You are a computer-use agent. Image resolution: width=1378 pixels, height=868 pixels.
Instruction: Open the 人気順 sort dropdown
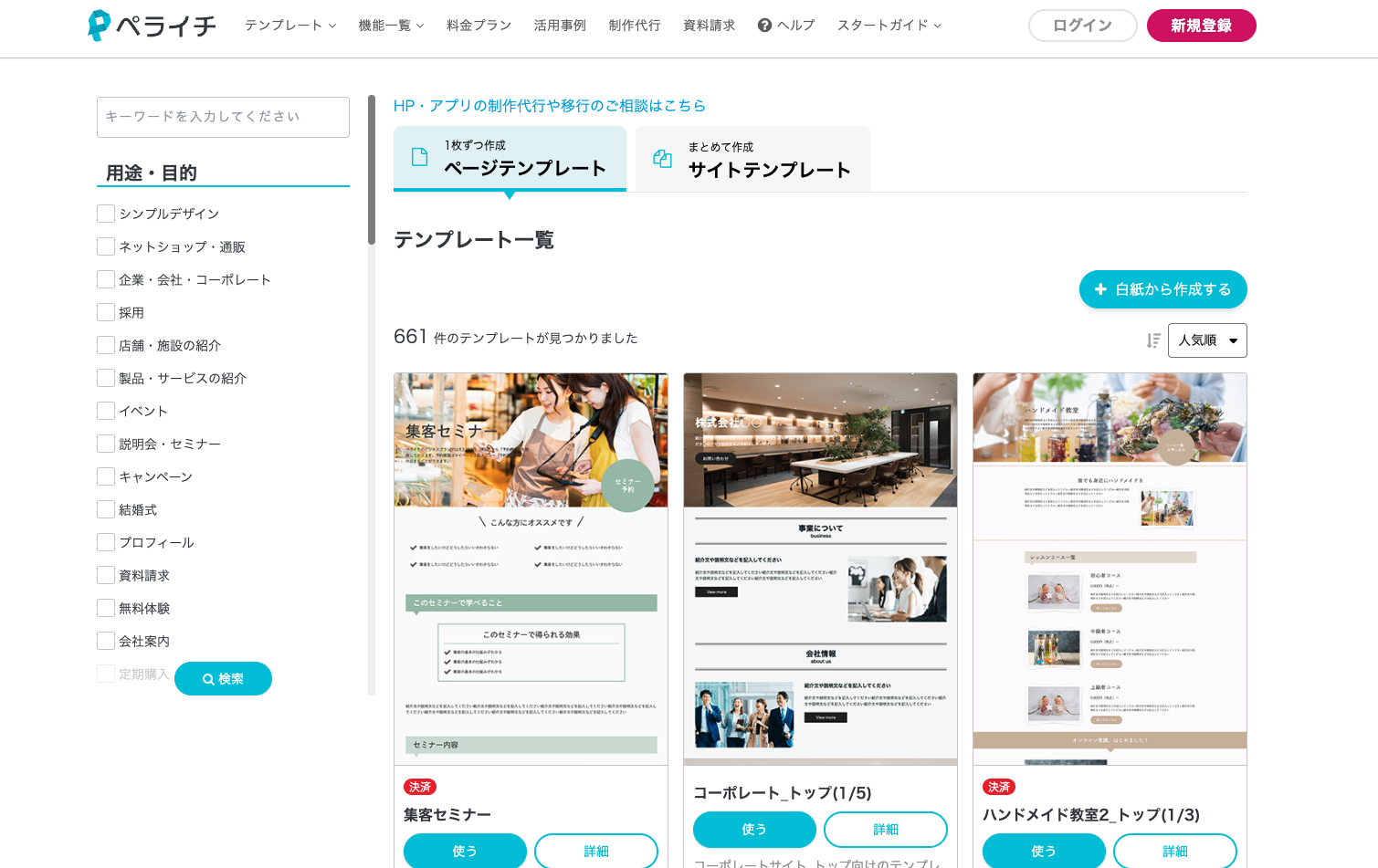pyautogui.click(x=1206, y=340)
